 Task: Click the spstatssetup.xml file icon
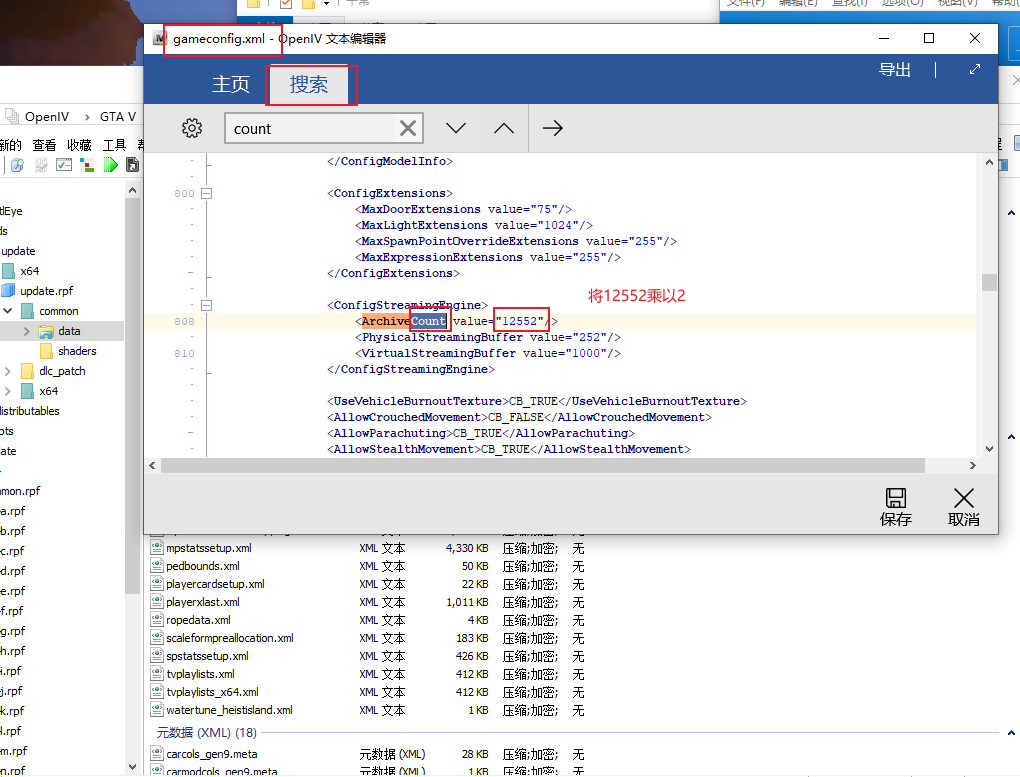pyautogui.click(x=157, y=656)
